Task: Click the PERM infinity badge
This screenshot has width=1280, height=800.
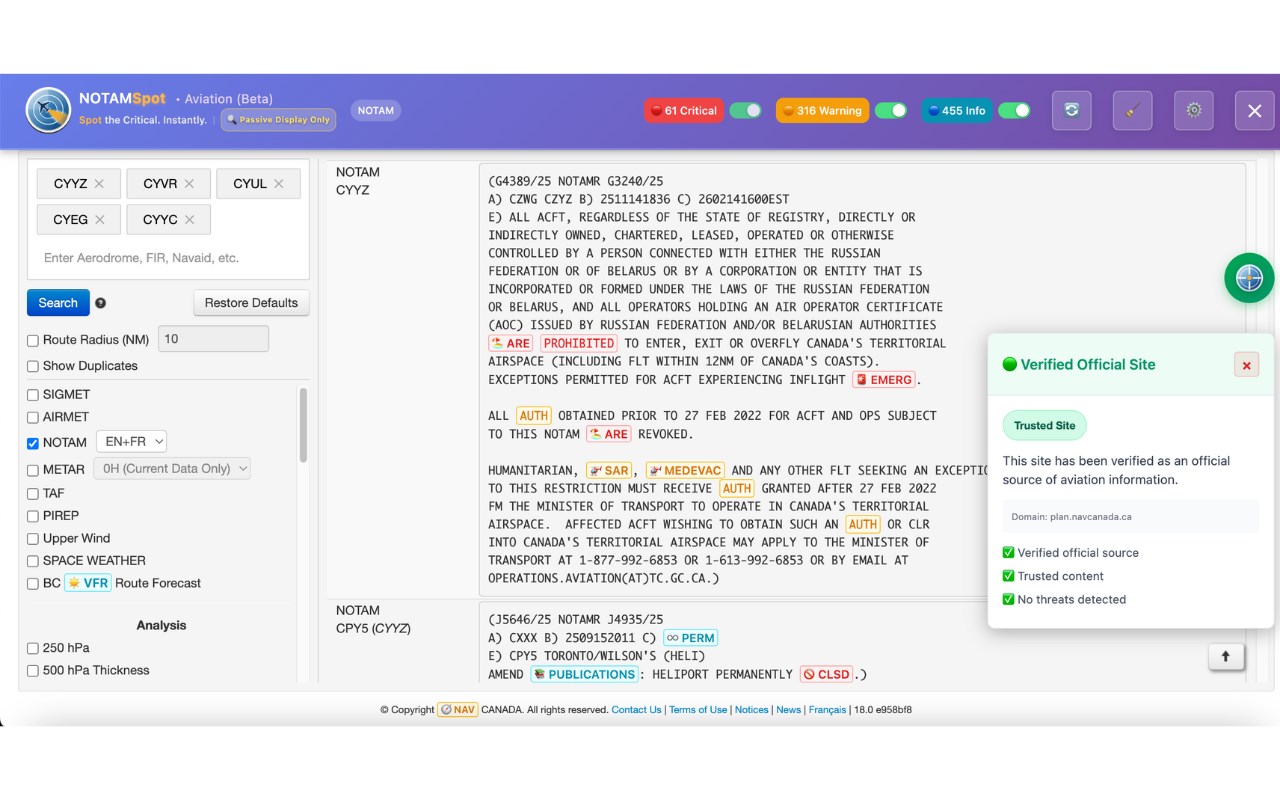Action: [x=690, y=638]
